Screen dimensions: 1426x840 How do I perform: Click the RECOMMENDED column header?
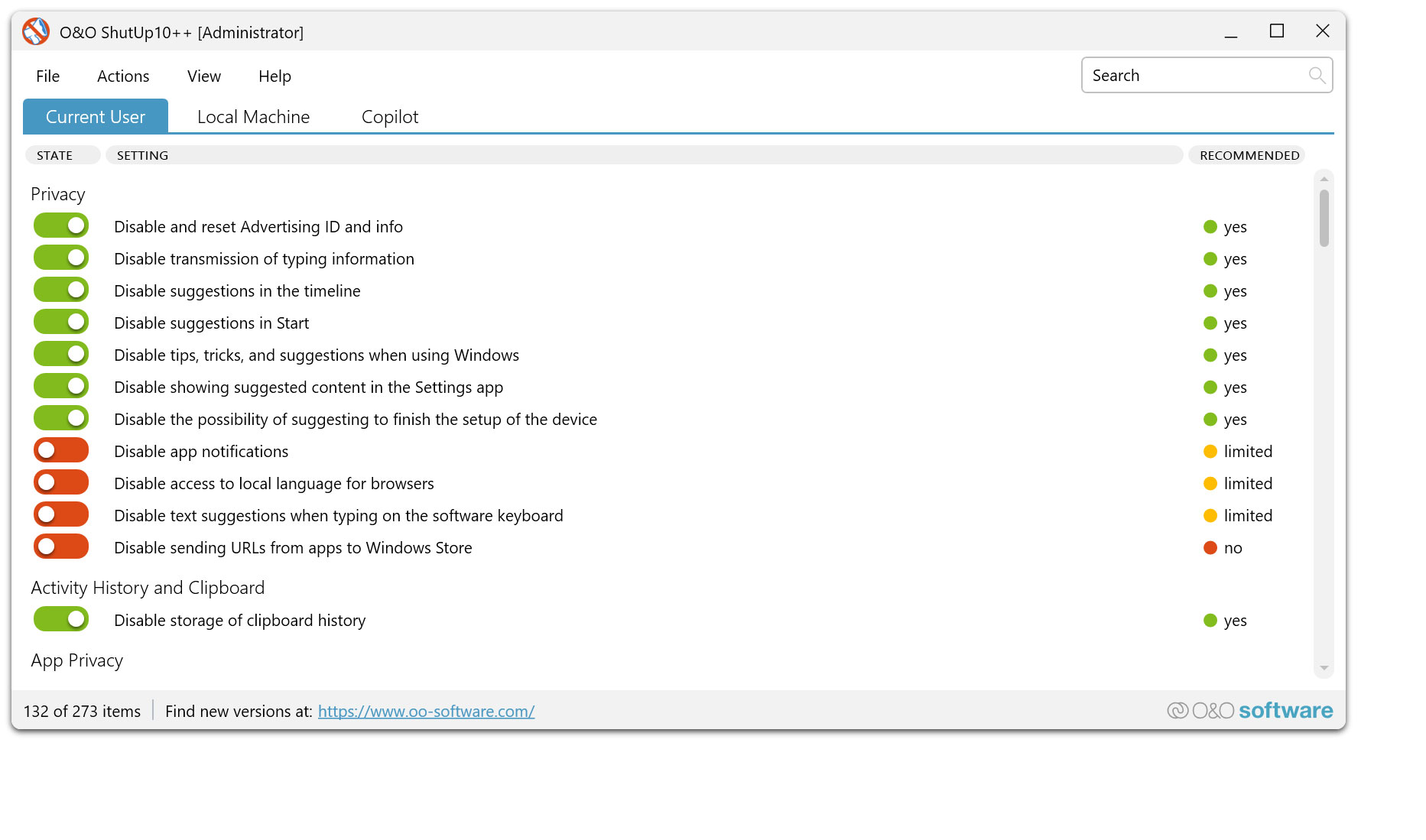[1246, 154]
